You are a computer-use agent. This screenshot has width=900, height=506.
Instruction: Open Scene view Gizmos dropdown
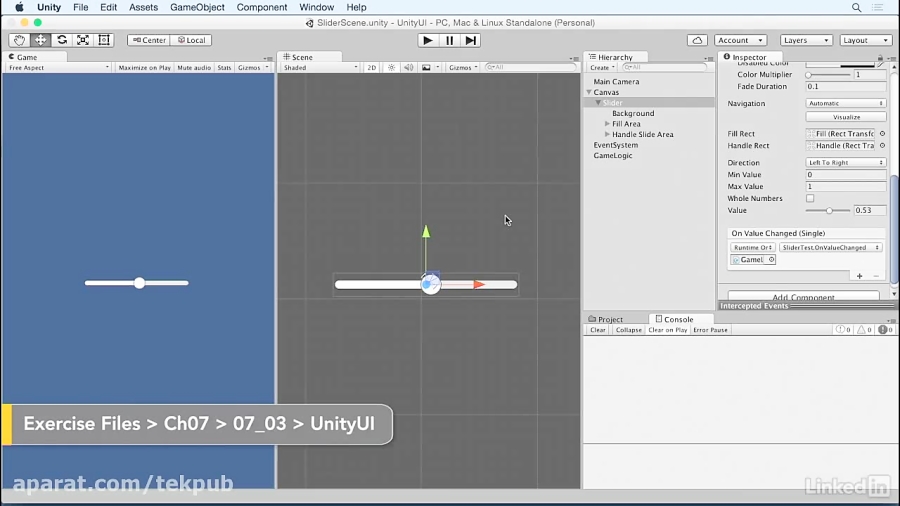[463, 67]
